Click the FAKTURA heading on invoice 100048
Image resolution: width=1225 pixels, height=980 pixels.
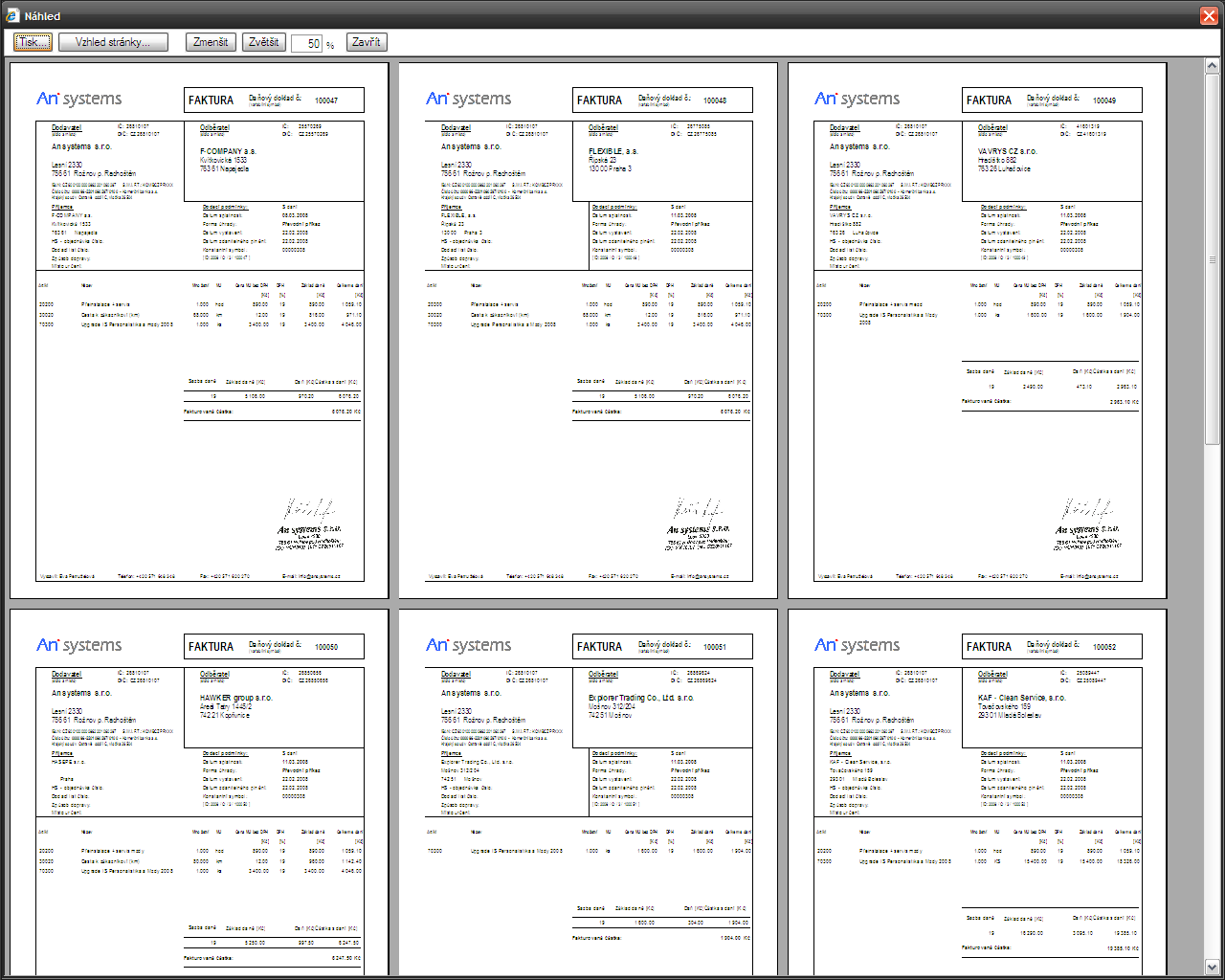600,100
